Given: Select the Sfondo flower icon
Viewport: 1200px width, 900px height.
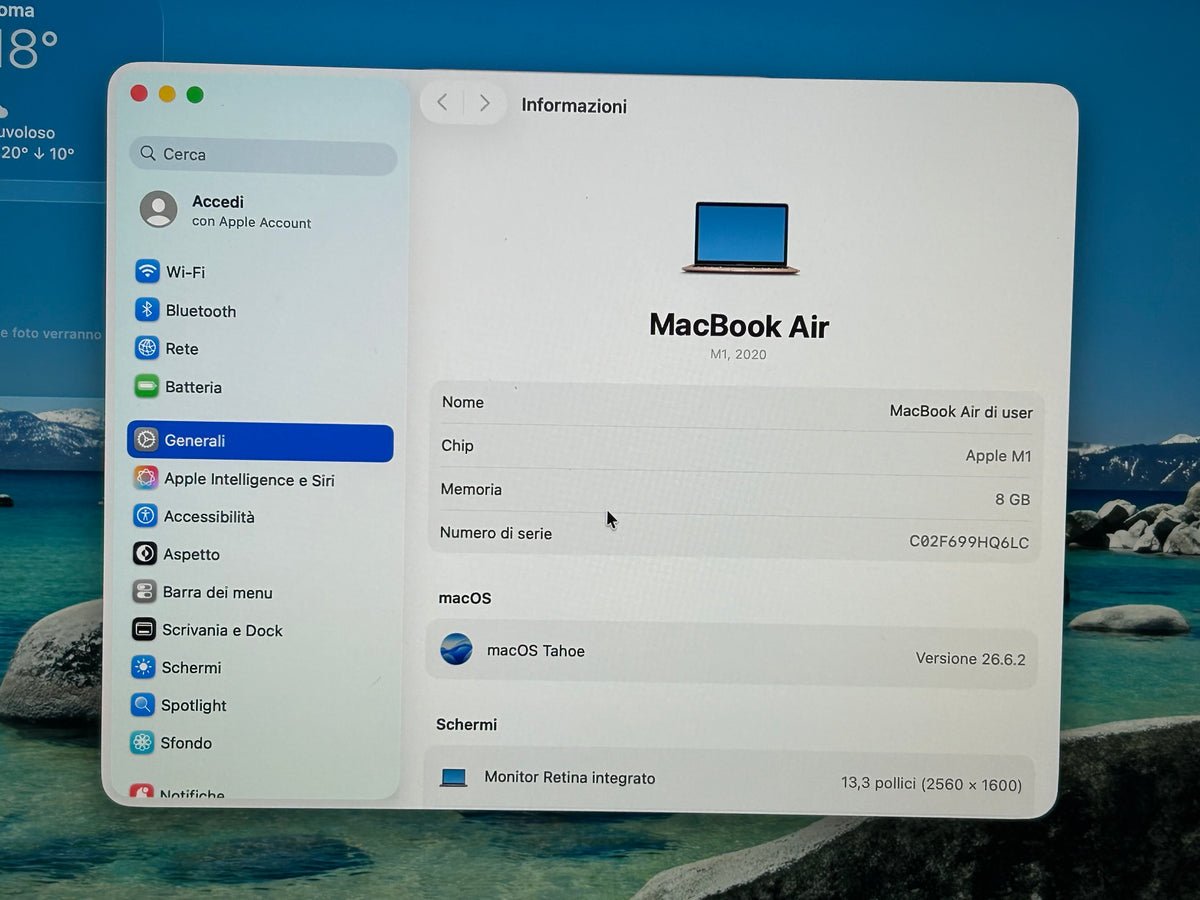Looking at the screenshot, I should click(x=142, y=743).
